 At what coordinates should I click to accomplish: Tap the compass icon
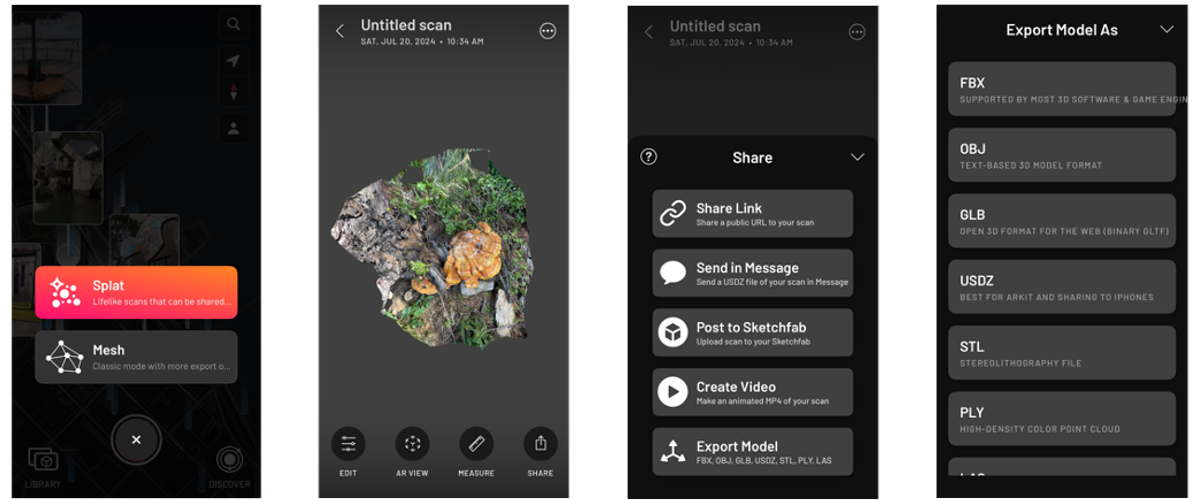click(x=233, y=93)
